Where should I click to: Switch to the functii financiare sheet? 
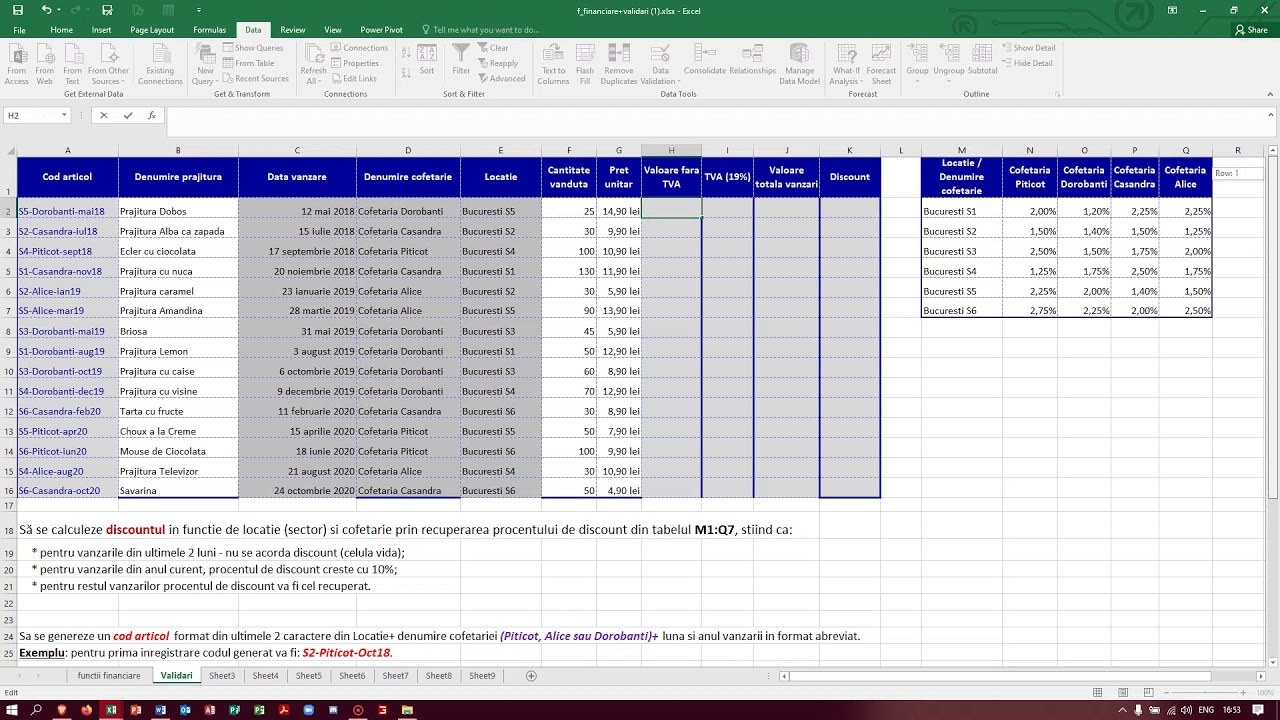coord(109,676)
